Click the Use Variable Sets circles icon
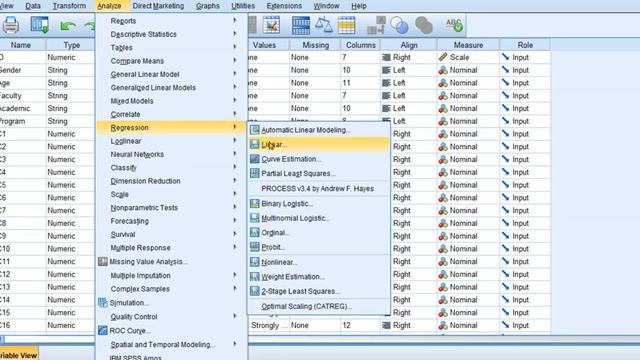Image resolution: width=640 pixels, height=360 pixels. pyautogui.click(x=399, y=25)
